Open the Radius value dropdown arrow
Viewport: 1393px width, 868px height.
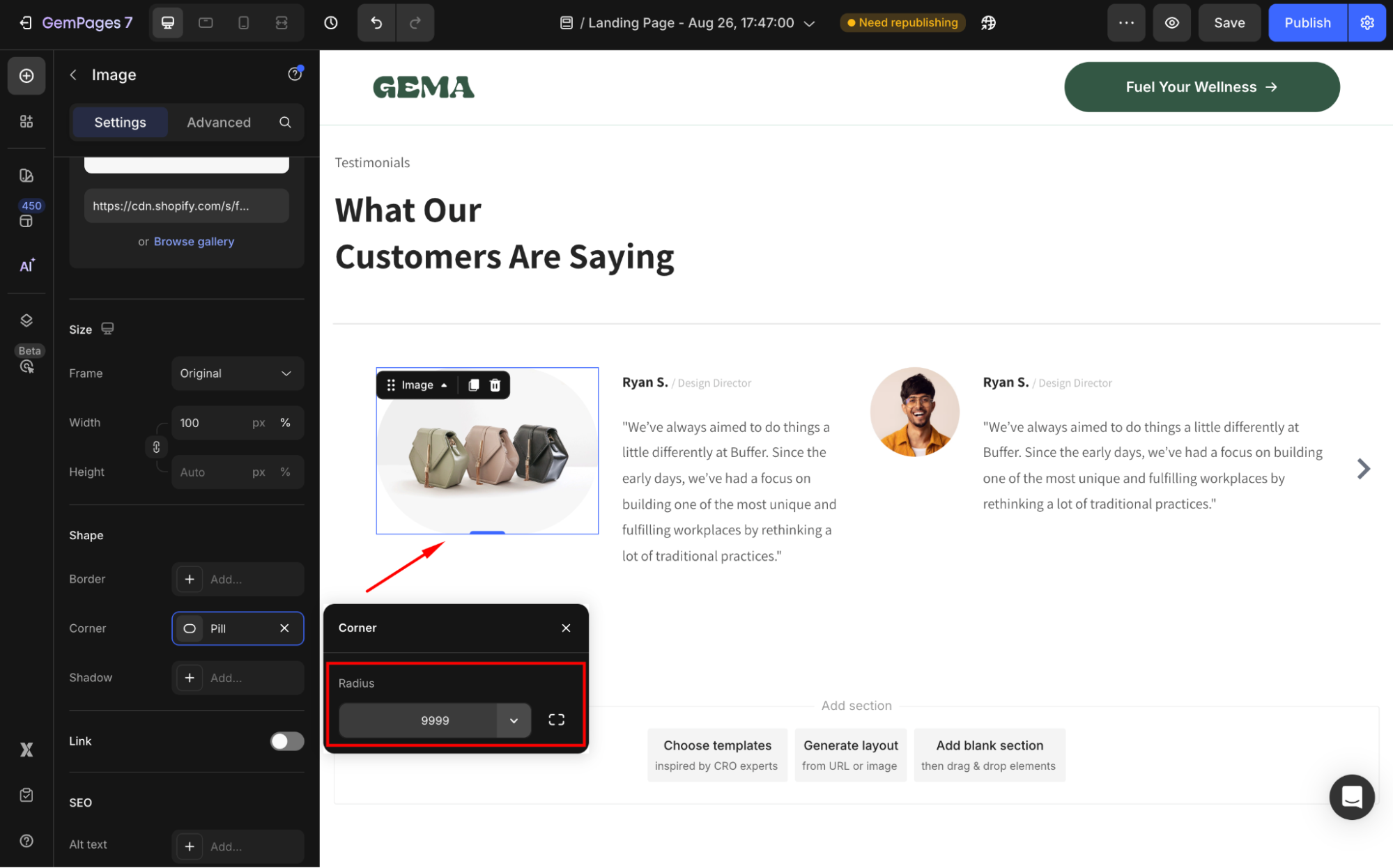point(514,720)
